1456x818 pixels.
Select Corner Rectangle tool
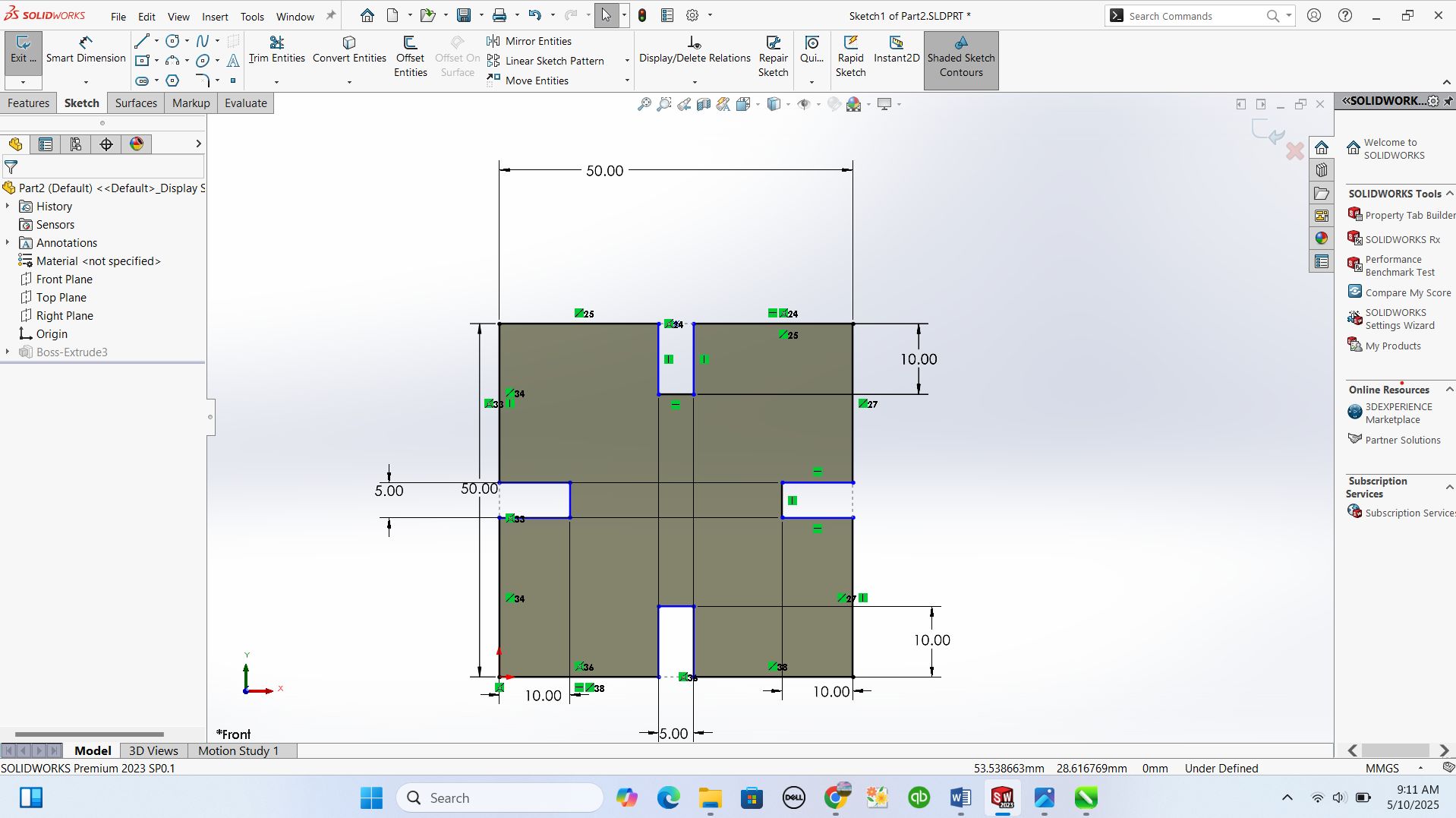[142, 61]
